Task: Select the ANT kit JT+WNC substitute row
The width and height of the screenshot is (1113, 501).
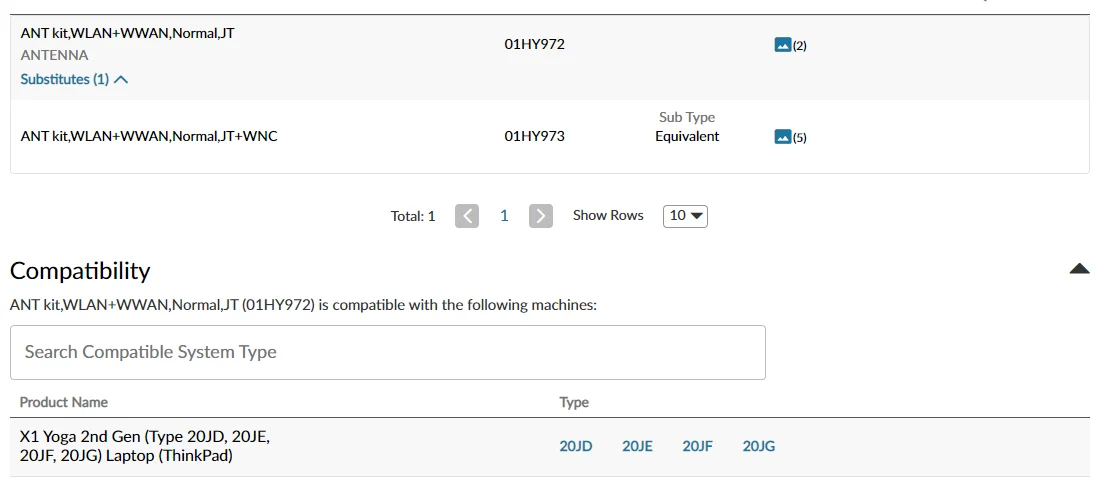Action: point(149,136)
